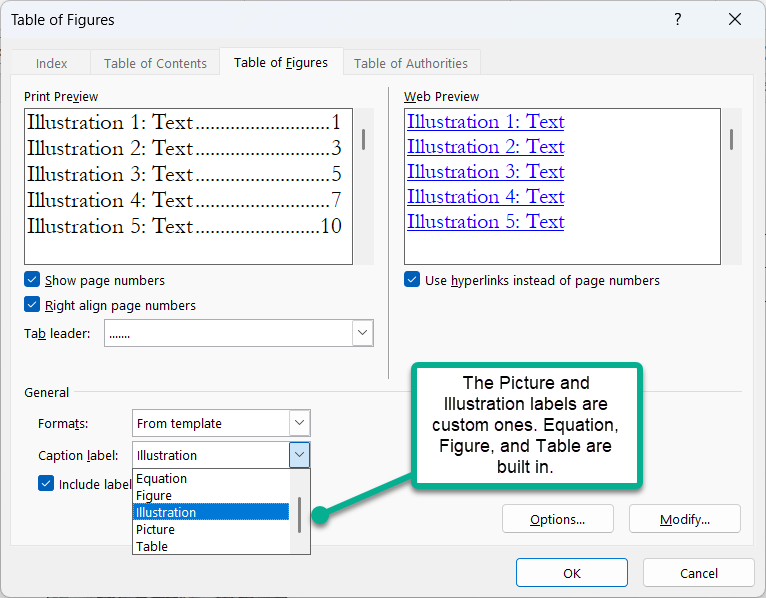The height and width of the screenshot is (598, 766).
Task: Toggle the Include label checkbox
Action: tap(46, 484)
